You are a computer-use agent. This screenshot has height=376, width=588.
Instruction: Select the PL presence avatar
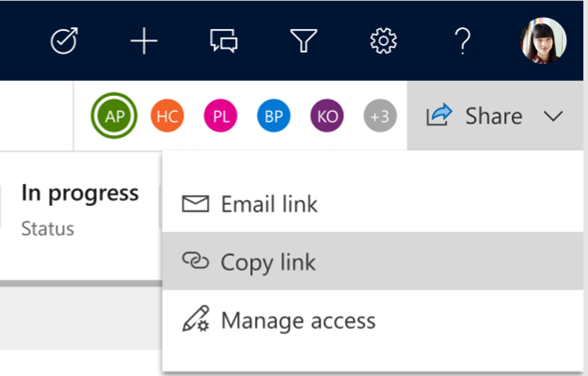[x=220, y=116]
